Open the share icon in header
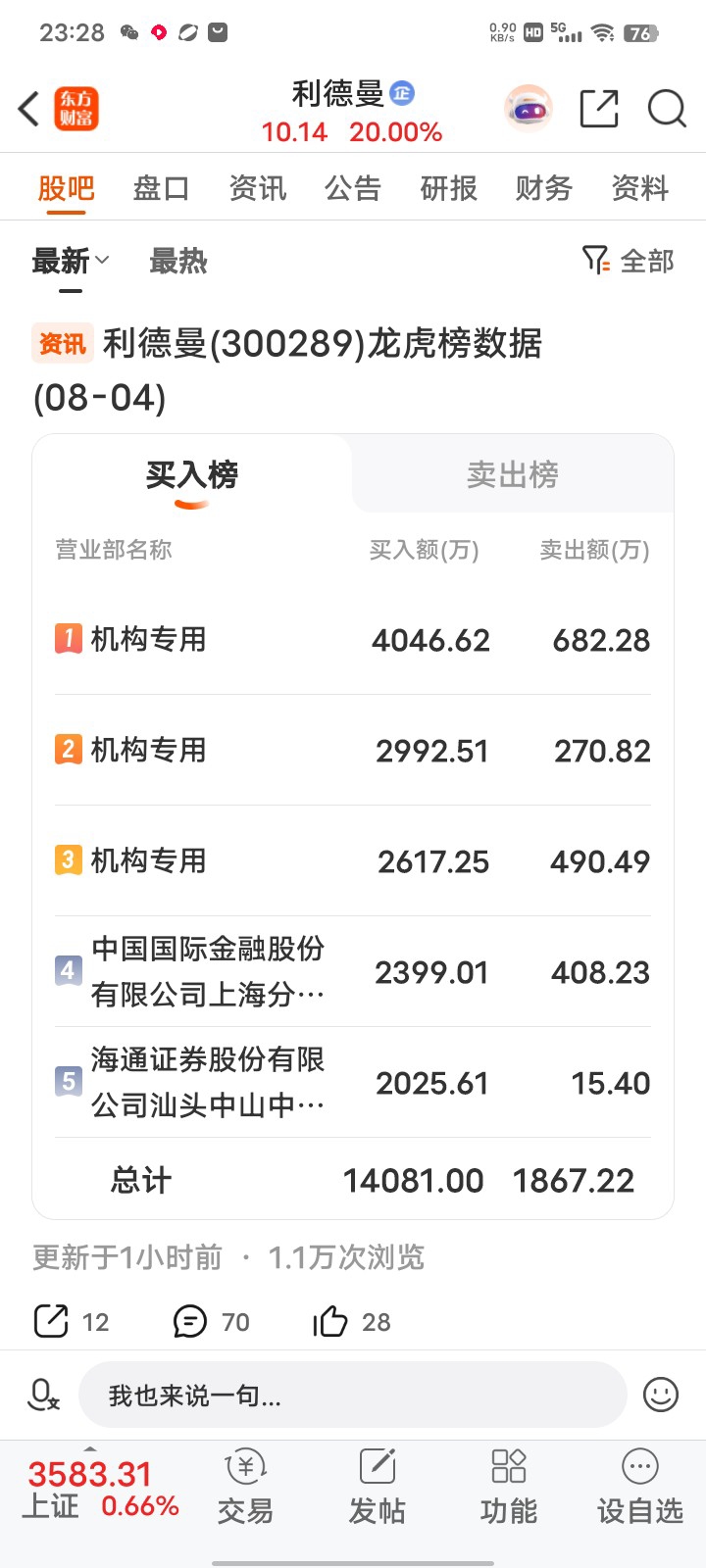The image size is (706, 1568). pyautogui.click(x=599, y=109)
